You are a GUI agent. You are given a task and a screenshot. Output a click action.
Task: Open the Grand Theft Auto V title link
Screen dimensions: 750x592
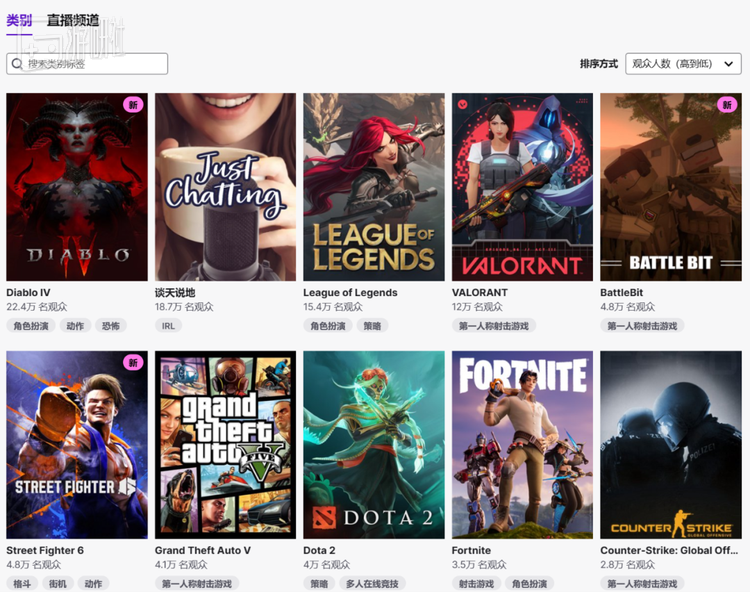pos(202,550)
